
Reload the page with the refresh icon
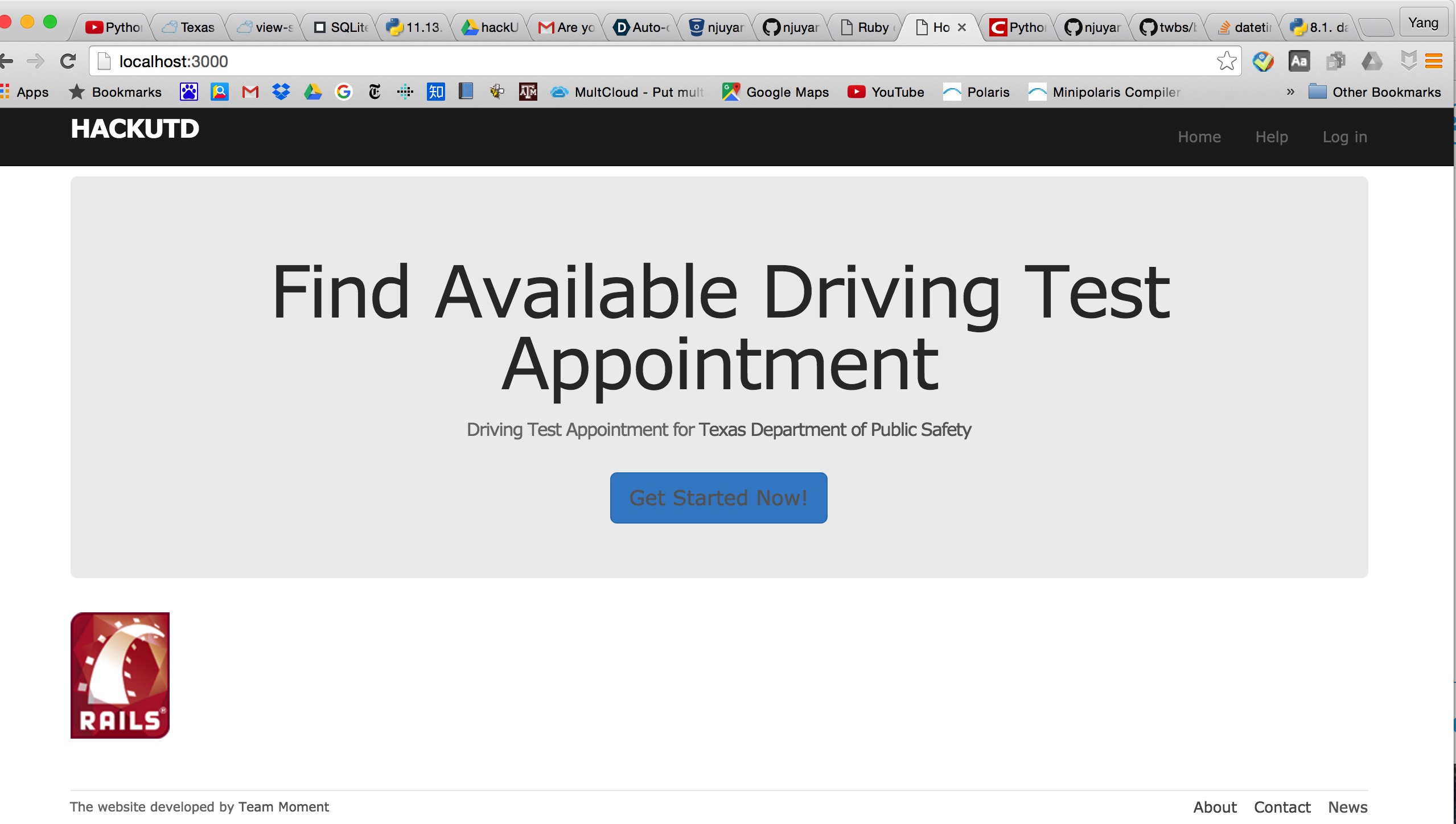pos(68,61)
